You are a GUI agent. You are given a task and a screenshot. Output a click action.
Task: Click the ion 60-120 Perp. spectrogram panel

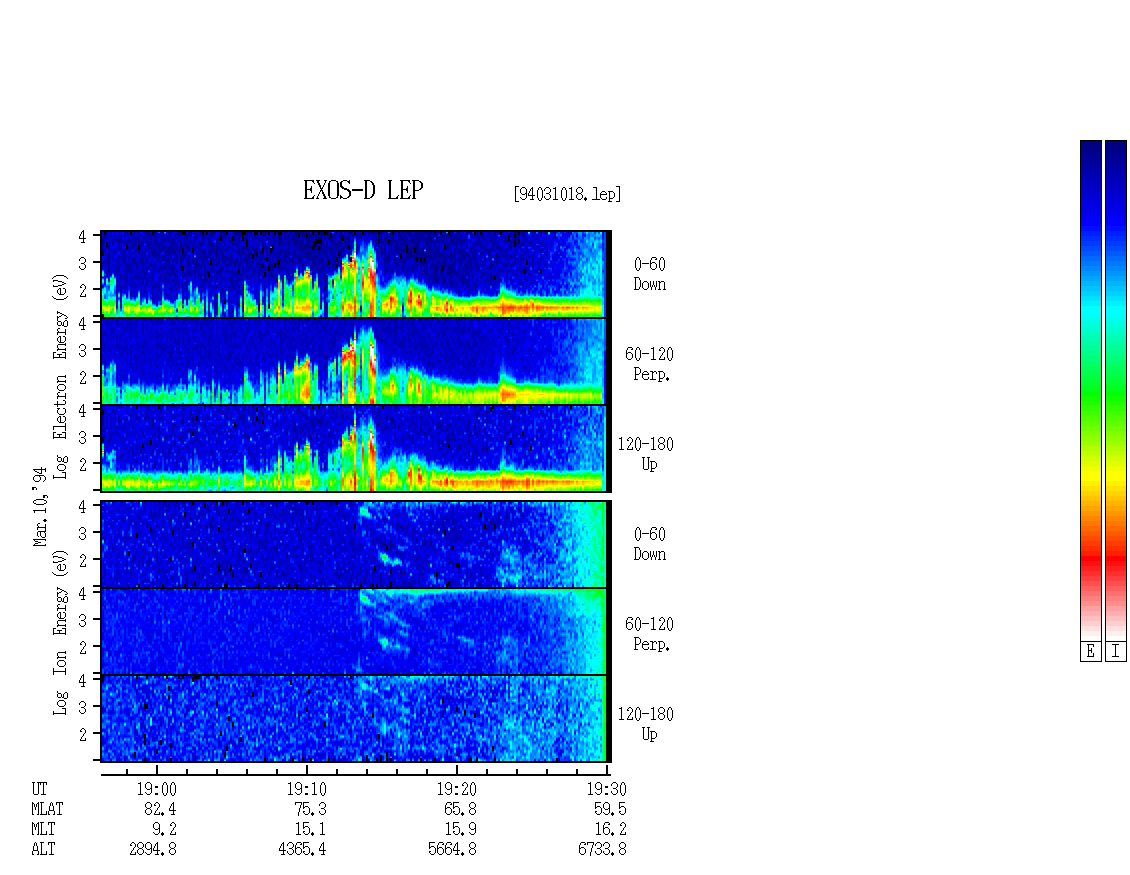[x=354, y=632]
